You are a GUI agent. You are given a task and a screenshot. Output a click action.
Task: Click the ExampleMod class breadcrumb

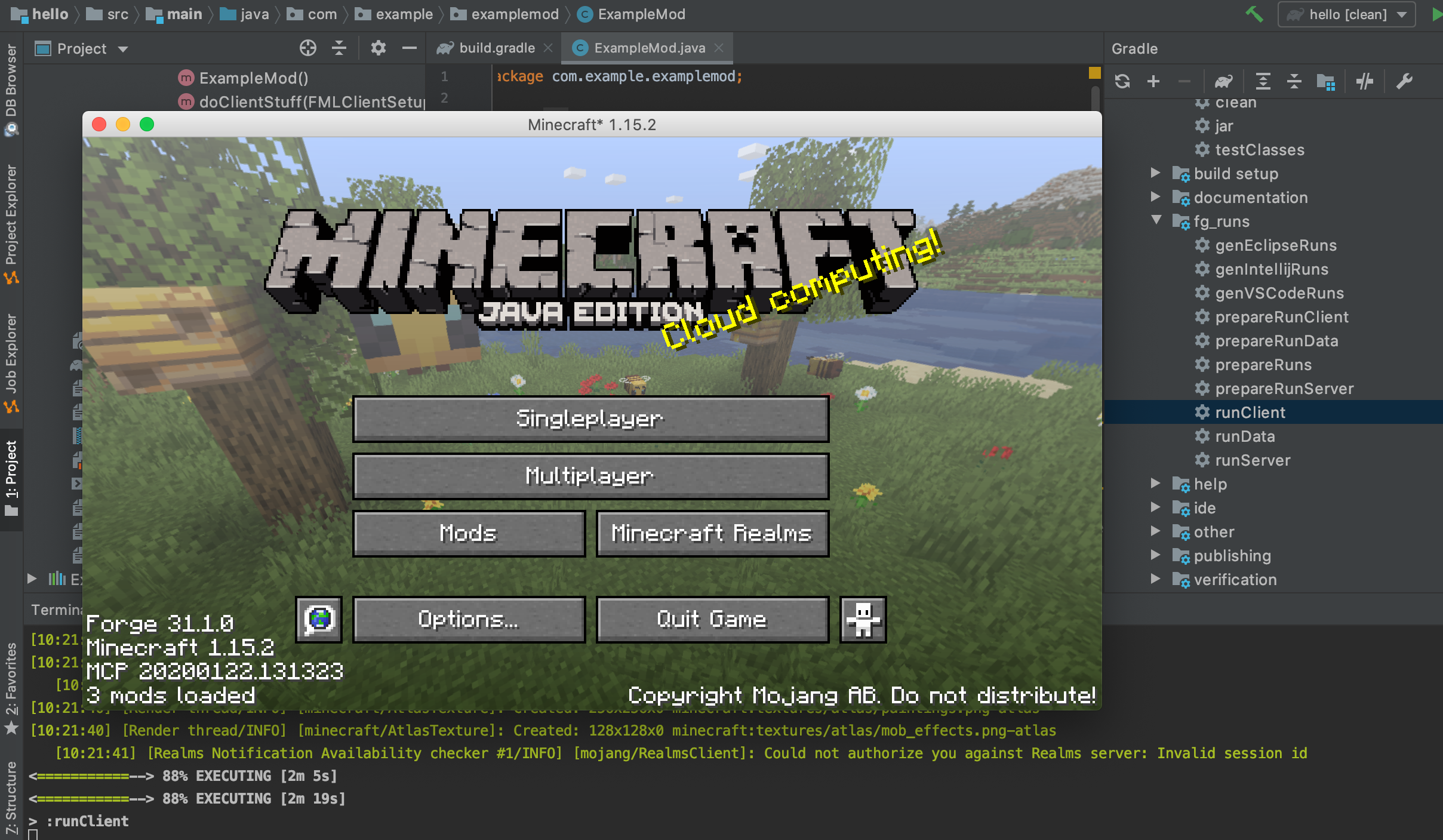[632, 14]
